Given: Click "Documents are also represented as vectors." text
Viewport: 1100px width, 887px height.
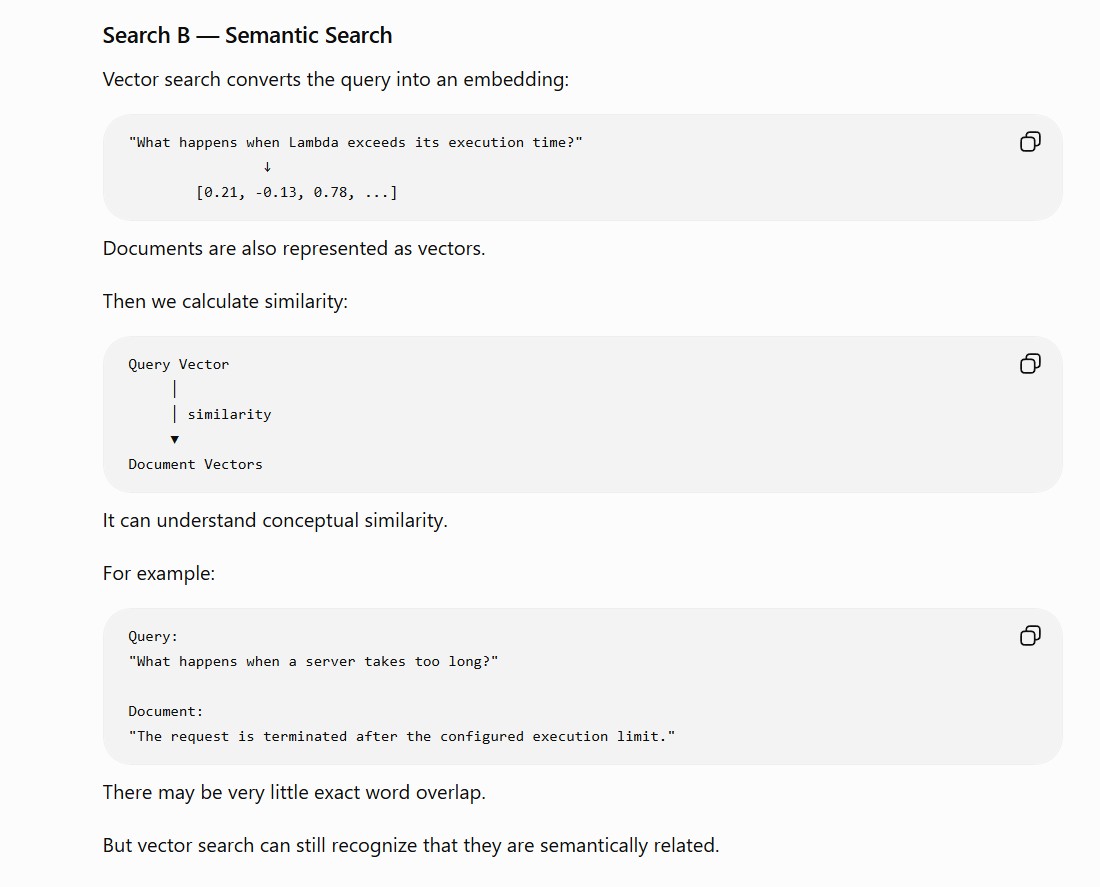Looking at the screenshot, I should point(294,248).
